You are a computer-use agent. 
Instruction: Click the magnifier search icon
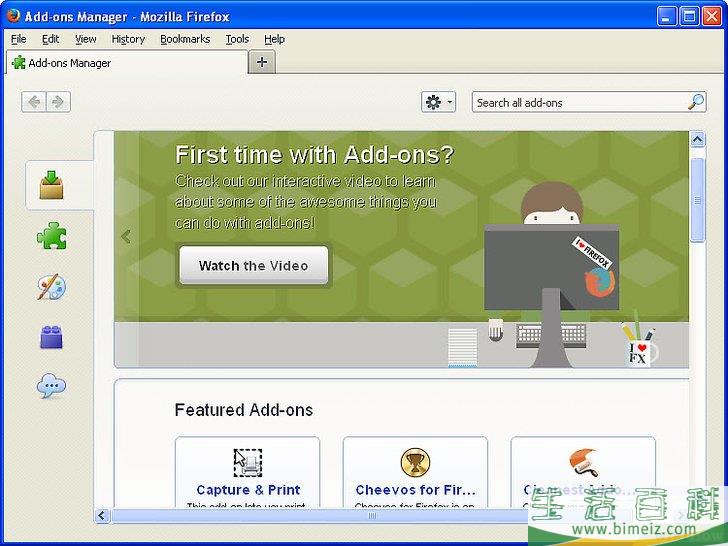tap(696, 102)
